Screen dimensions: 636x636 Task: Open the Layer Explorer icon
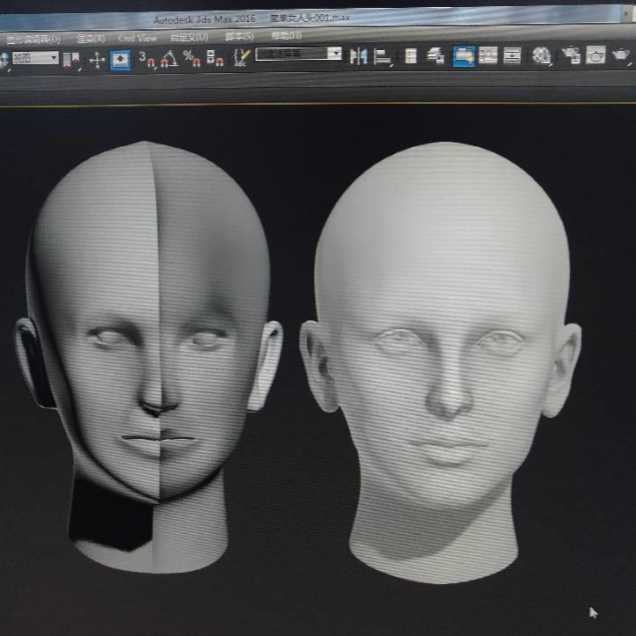pos(435,56)
